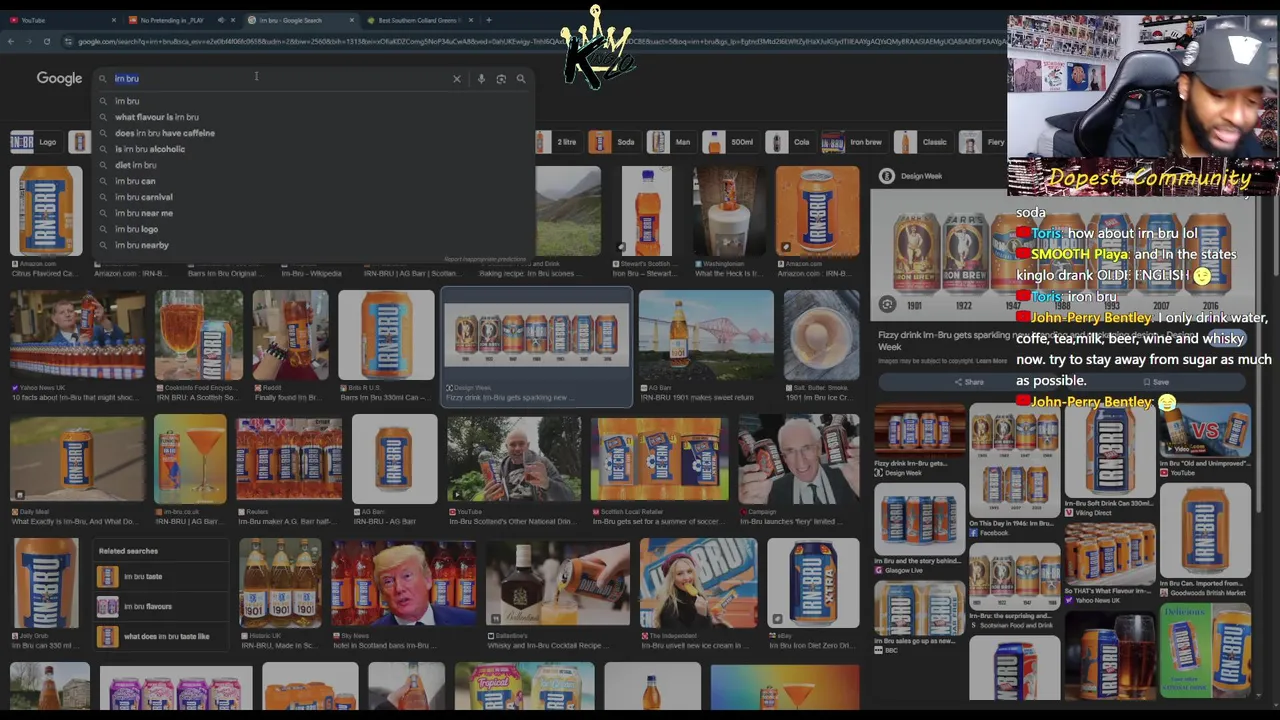Submit search using the magnifier icon in the search box

[x=521, y=79]
